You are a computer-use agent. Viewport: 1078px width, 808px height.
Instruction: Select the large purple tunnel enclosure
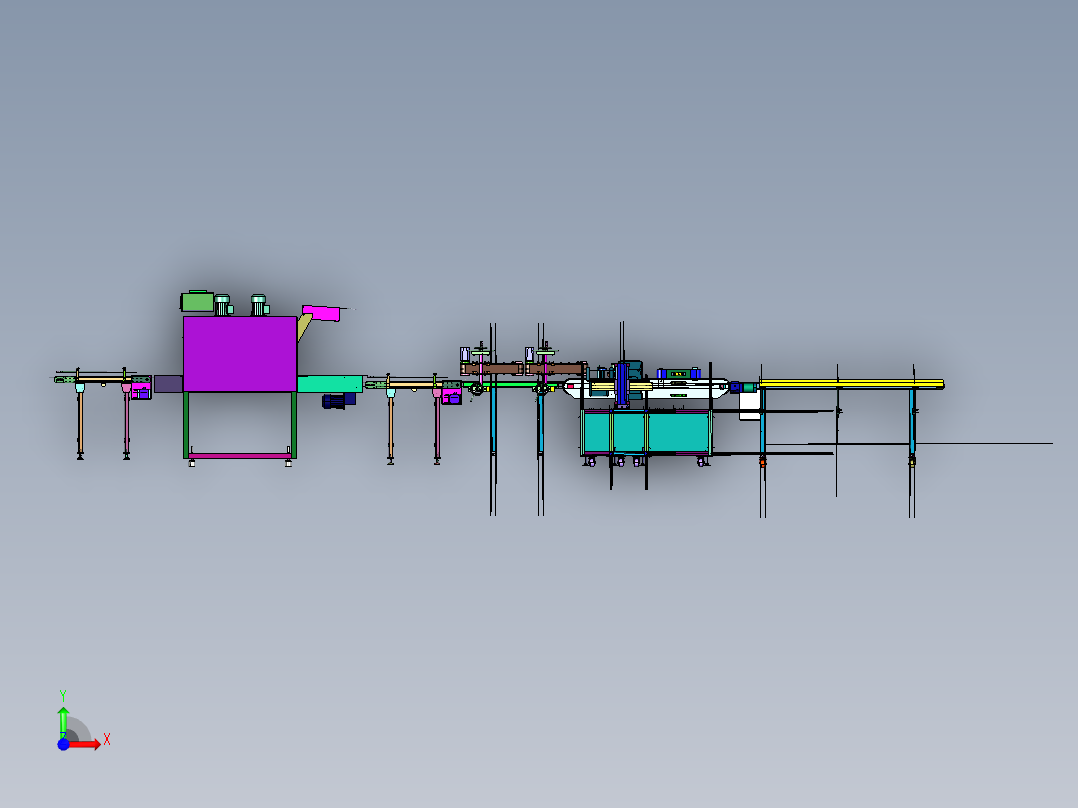(240, 354)
